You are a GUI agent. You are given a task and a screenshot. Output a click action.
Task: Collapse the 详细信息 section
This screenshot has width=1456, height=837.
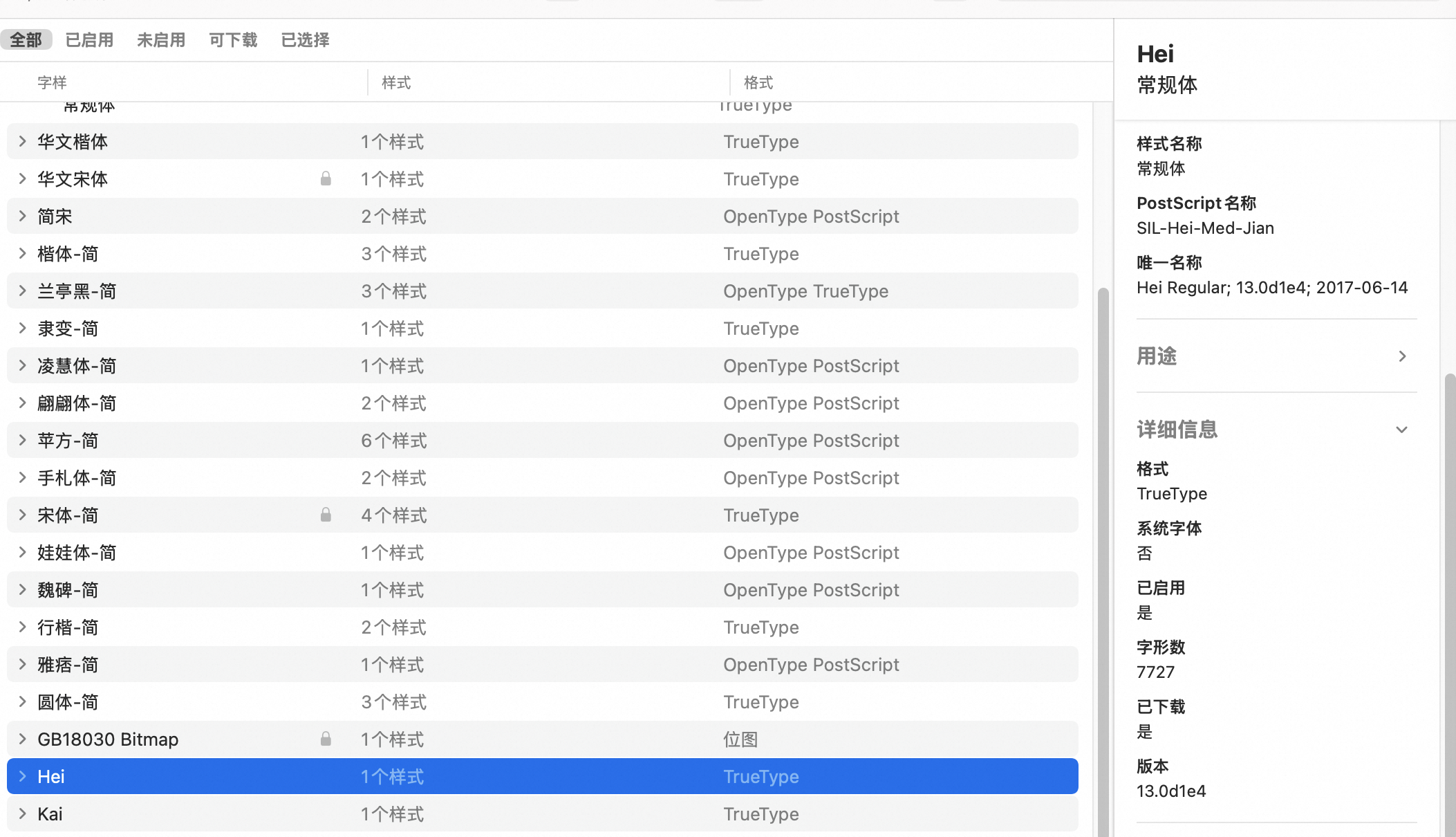(1401, 430)
